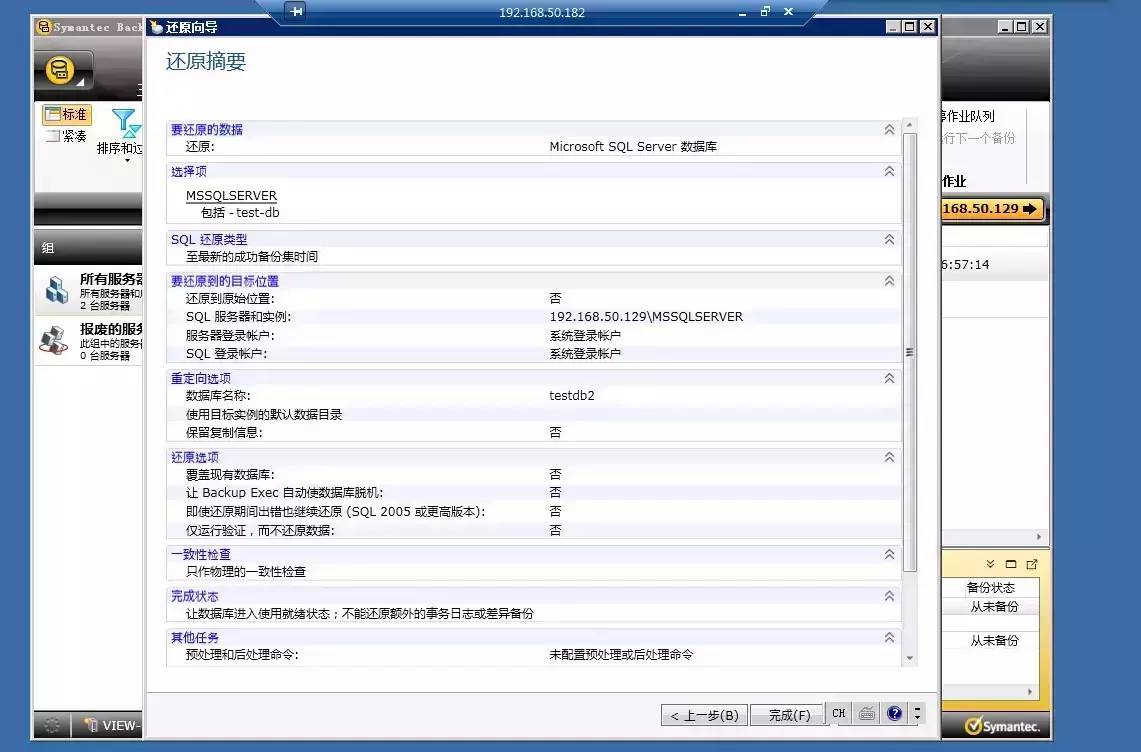
Task: Click the Microsoft SQL Server 数据库 text
Action: (x=633, y=146)
